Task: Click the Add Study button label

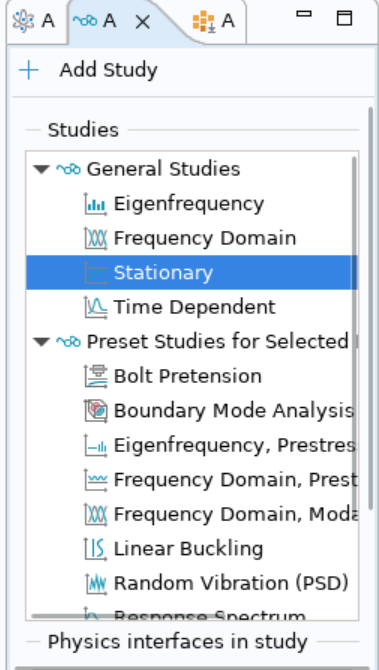Action: click(109, 70)
